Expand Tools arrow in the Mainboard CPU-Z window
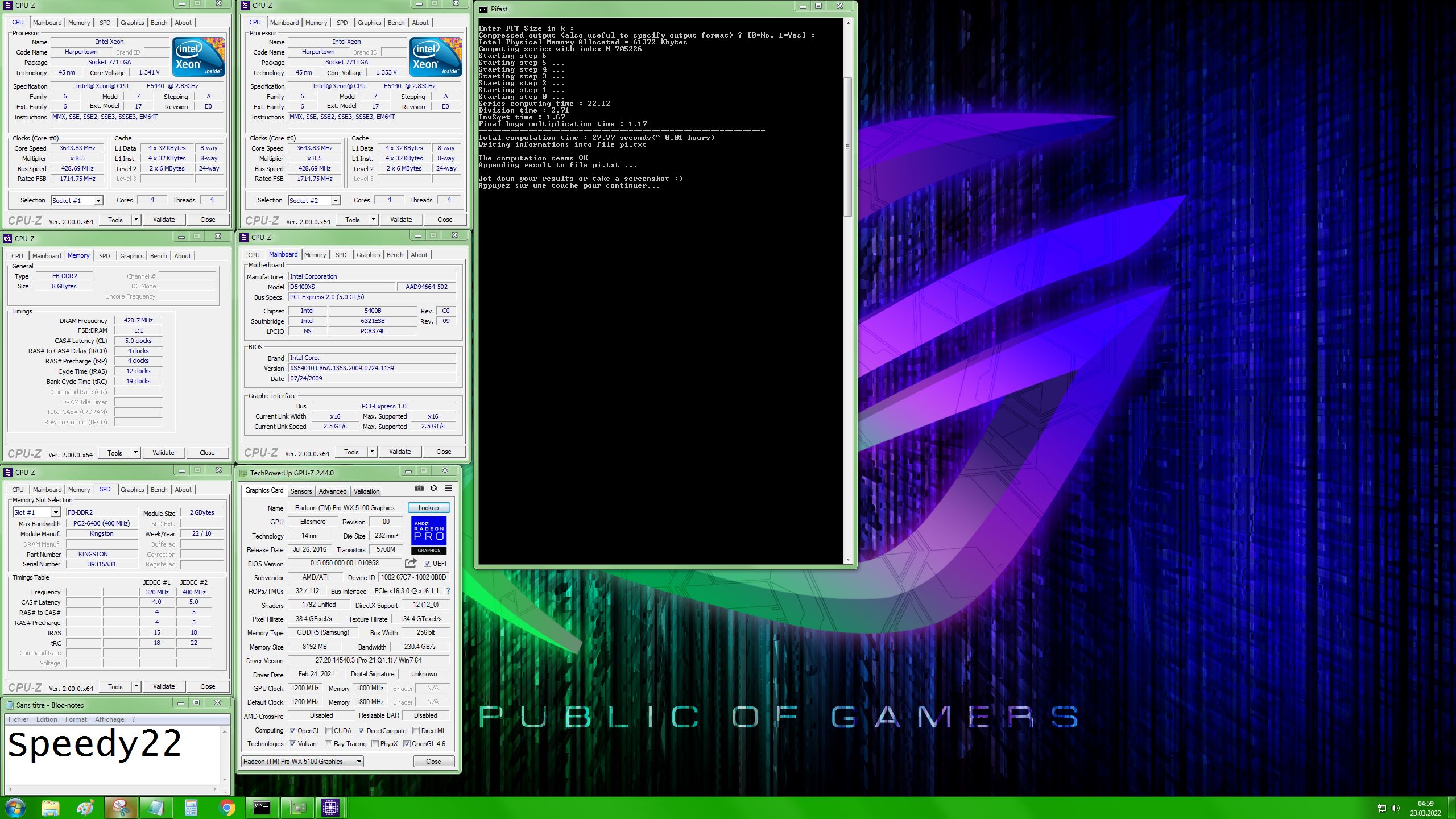Viewport: 1456px width, 819px height. click(372, 452)
